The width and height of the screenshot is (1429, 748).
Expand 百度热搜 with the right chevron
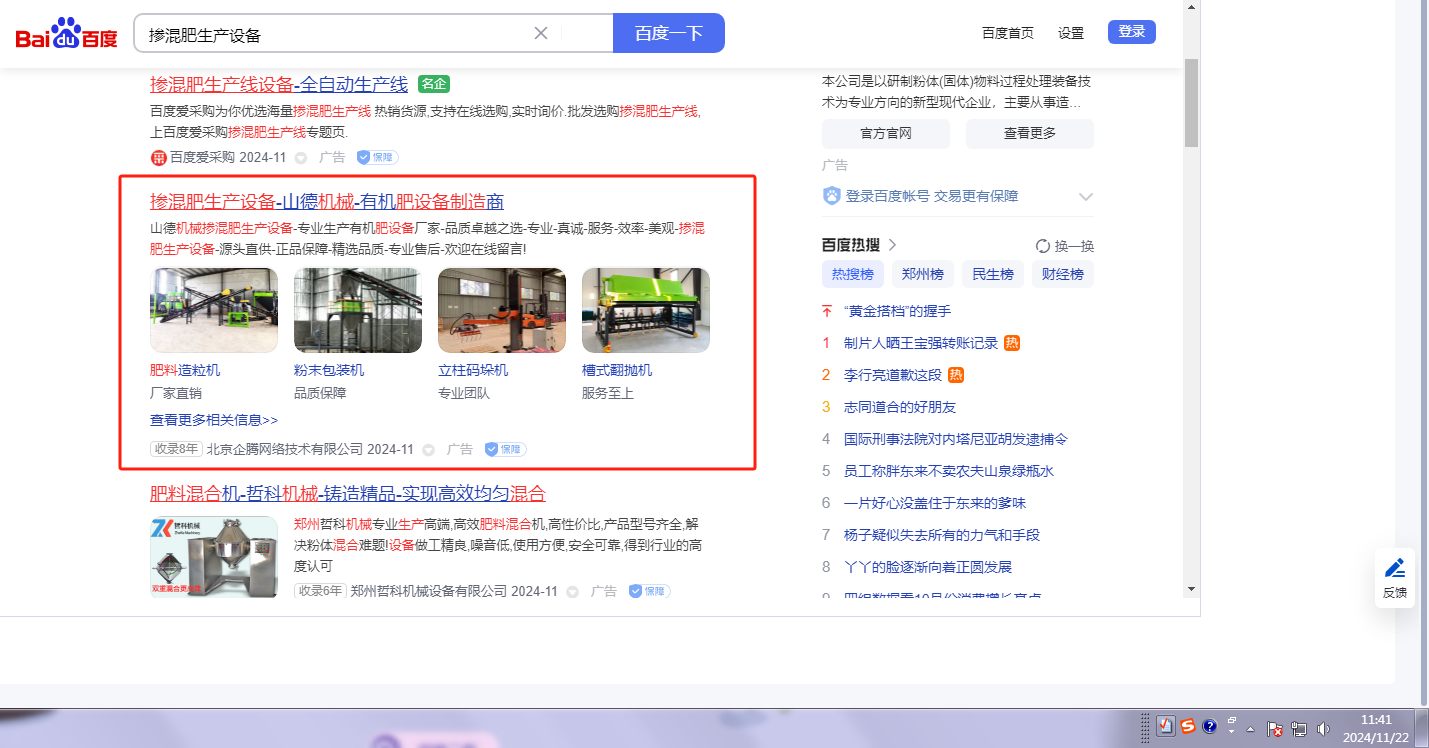coord(893,245)
